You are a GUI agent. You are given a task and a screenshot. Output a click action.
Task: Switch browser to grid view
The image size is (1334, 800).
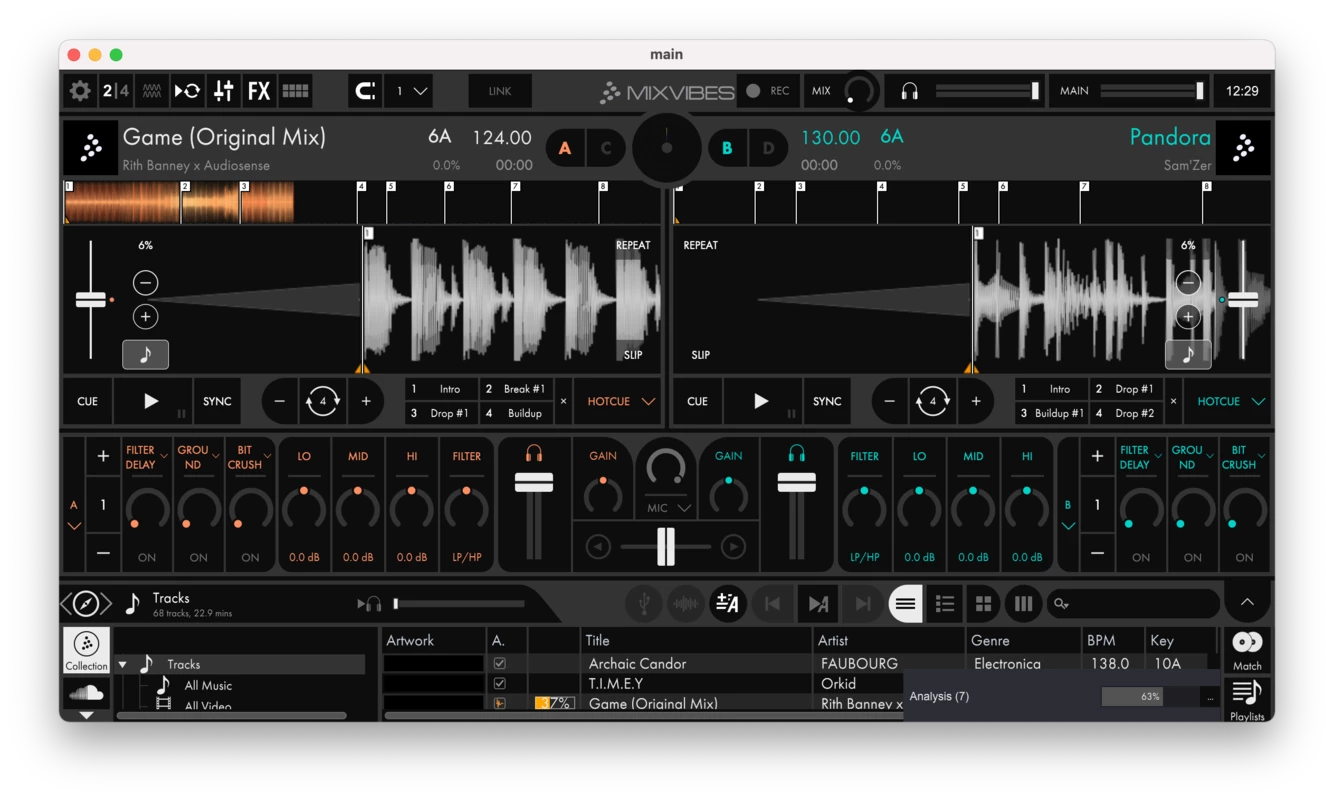pyautogui.click(x=984, y=604)
